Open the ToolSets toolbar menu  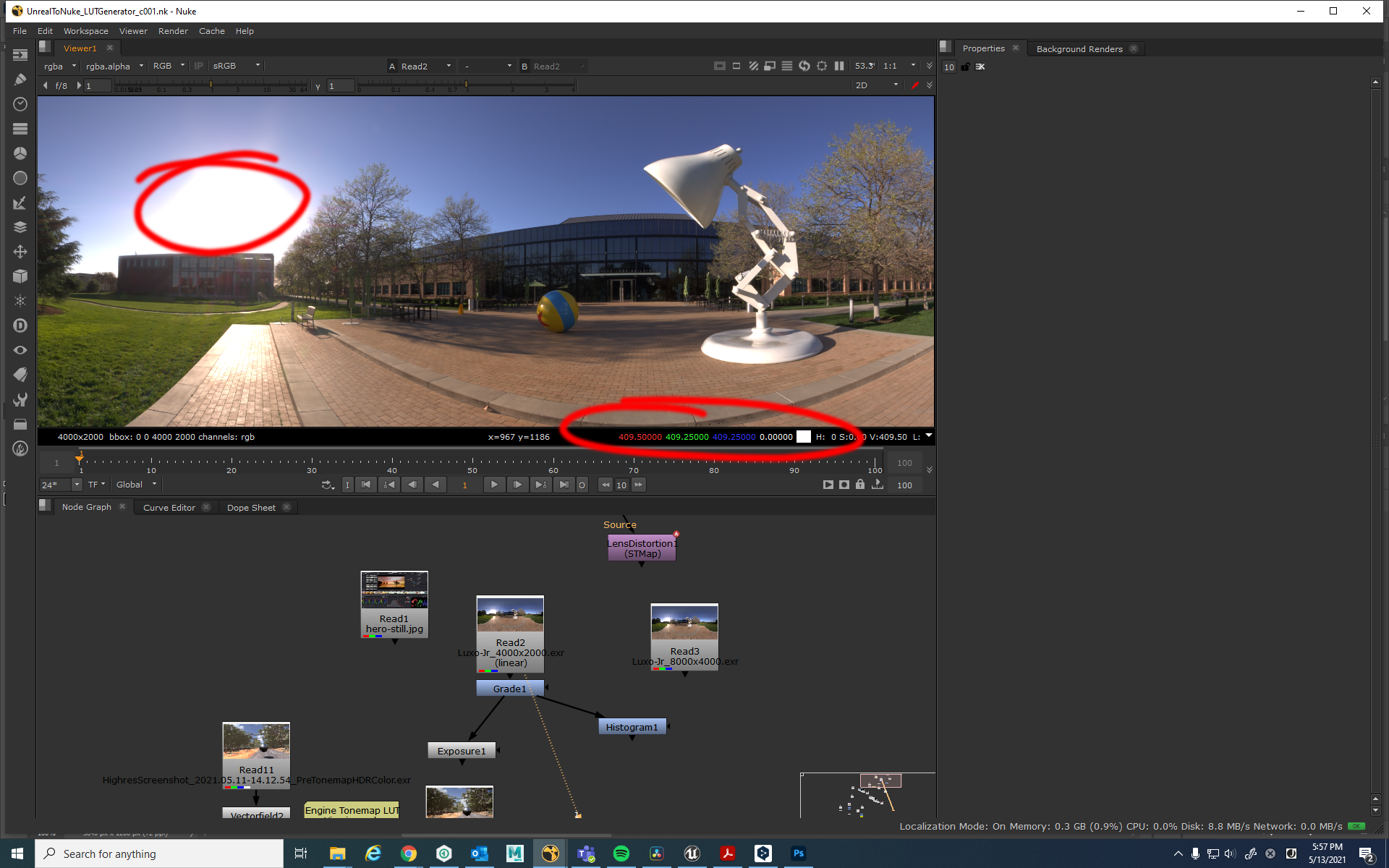tap(20, 399)
